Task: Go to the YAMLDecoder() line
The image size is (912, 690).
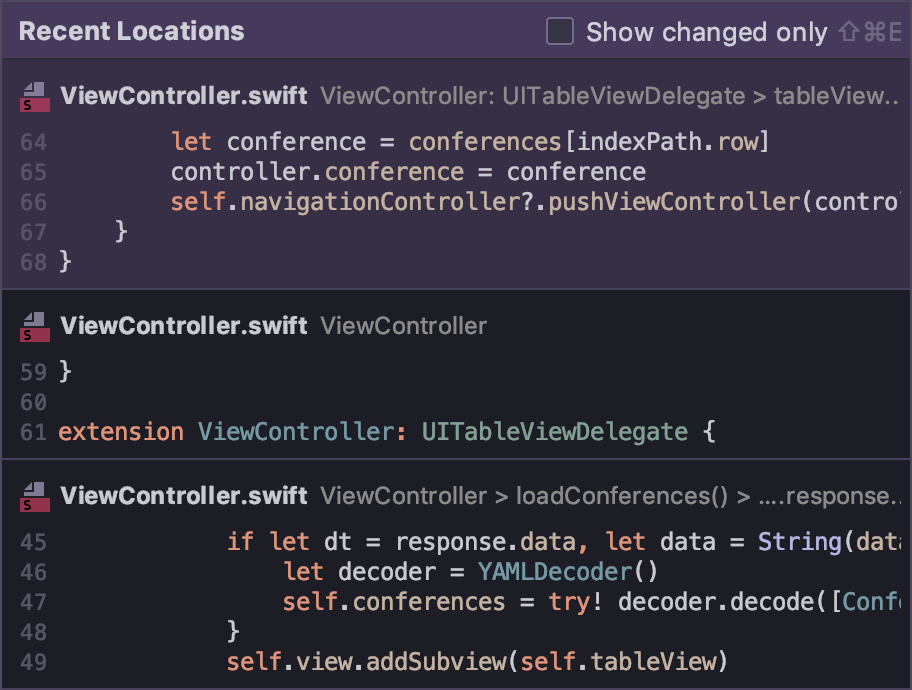Action: pos(470,572)
